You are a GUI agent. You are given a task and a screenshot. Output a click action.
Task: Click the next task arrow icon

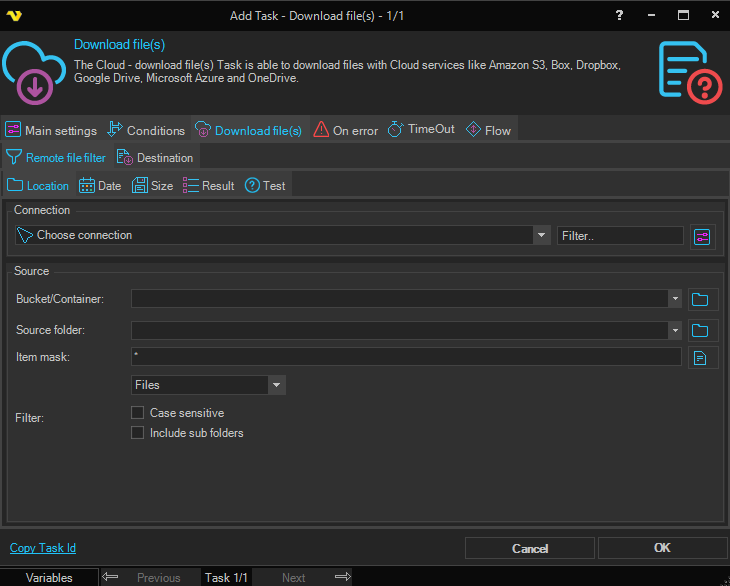(x=342, y=577)
